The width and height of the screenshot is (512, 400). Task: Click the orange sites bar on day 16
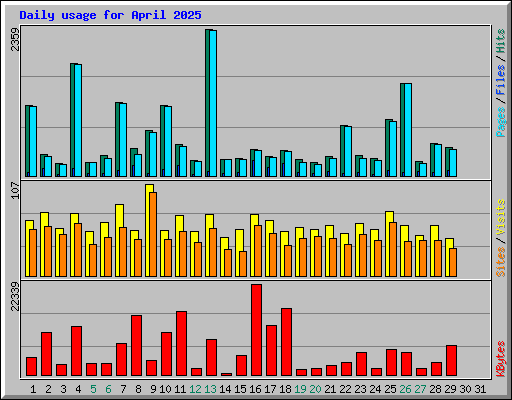258,251
